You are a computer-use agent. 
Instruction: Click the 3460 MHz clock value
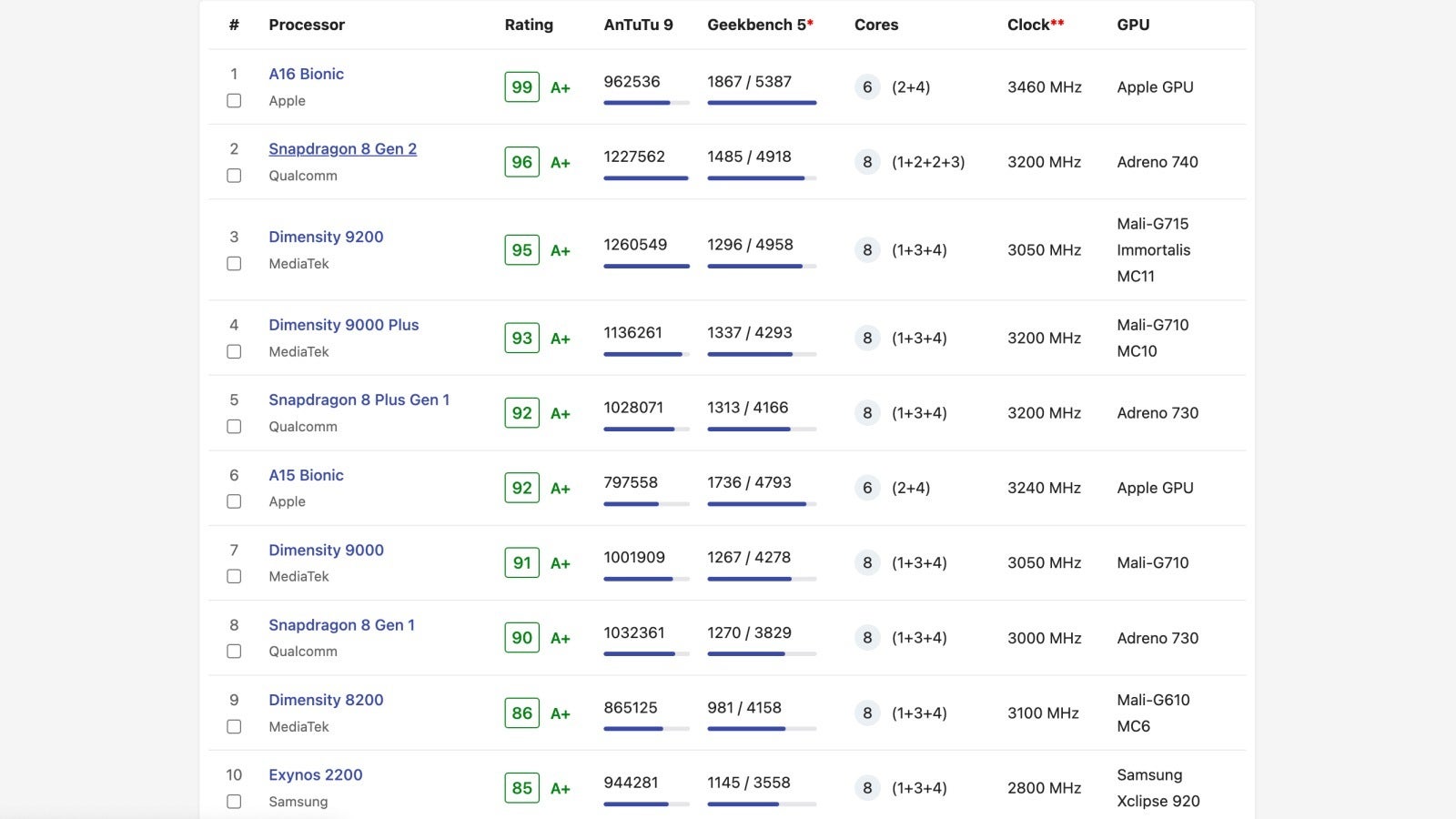click(1045, 87)
